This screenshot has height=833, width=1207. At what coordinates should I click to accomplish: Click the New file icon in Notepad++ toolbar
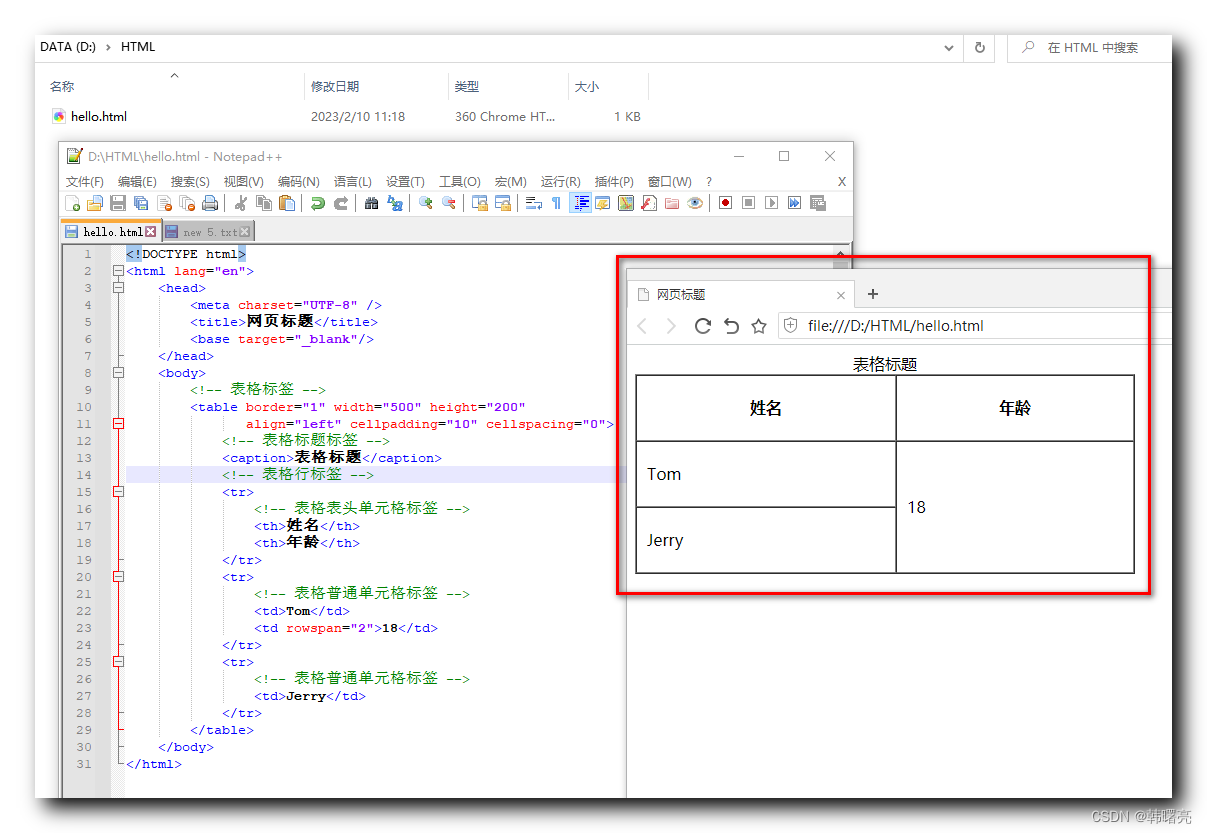pyautogui.click(x=72, y=203)
